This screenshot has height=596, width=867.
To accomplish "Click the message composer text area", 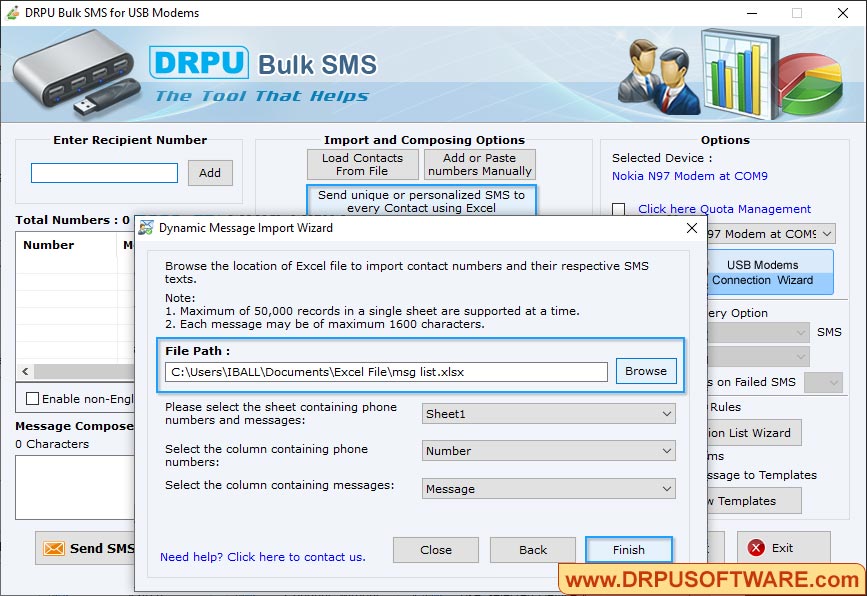I will pyautogui.click(x=75, y=487).
